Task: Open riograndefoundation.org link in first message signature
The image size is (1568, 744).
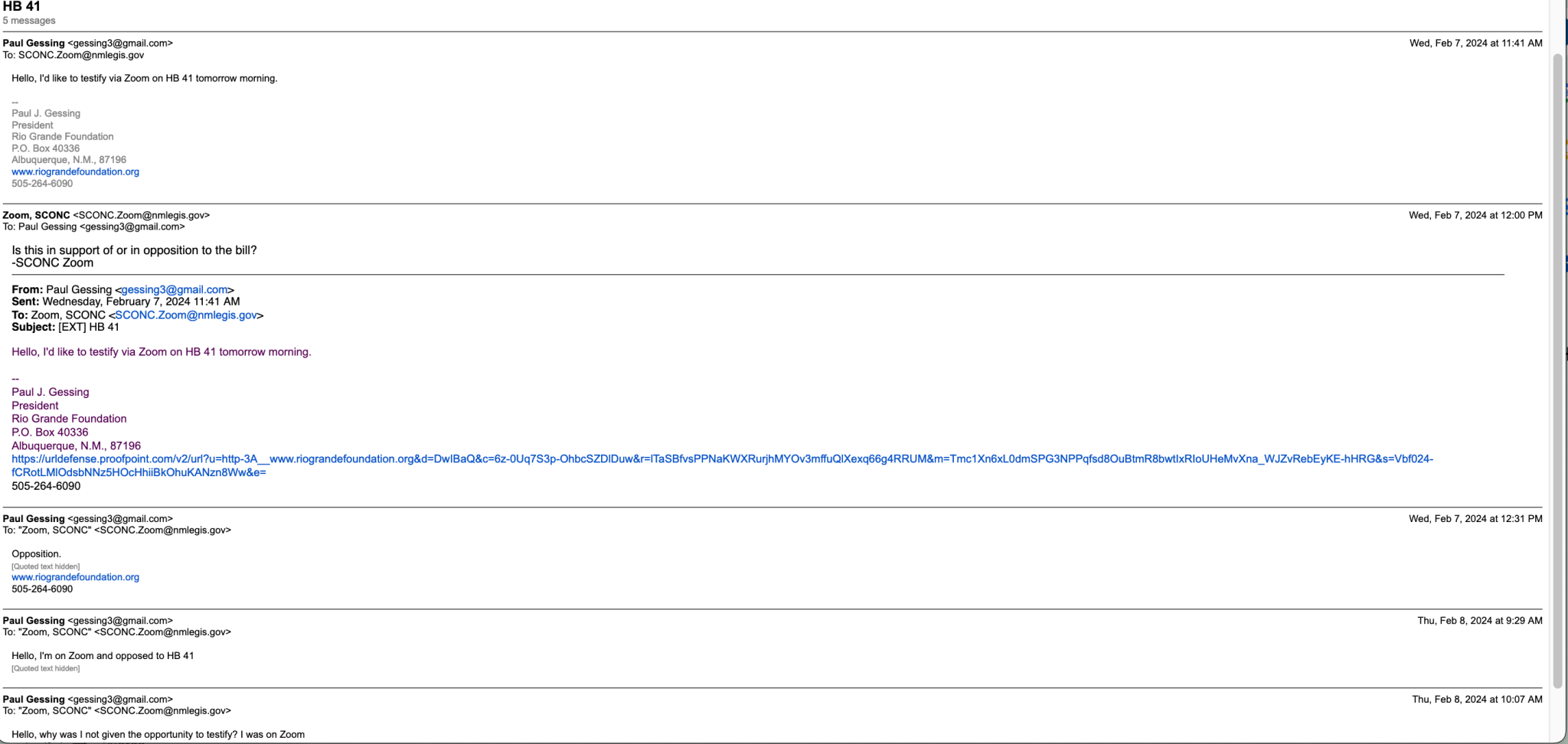Action: click(75, 171)
